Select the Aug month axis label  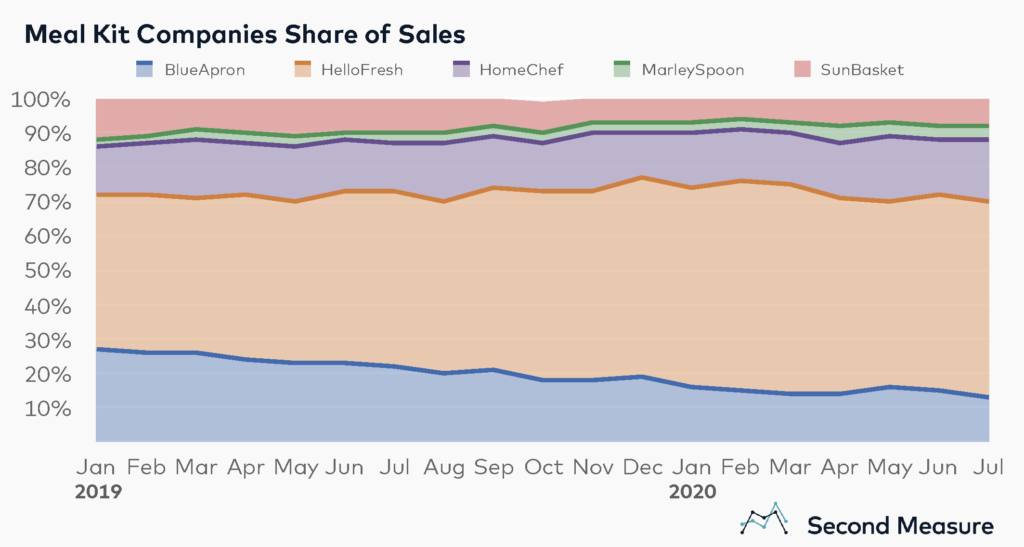[444, 467]
